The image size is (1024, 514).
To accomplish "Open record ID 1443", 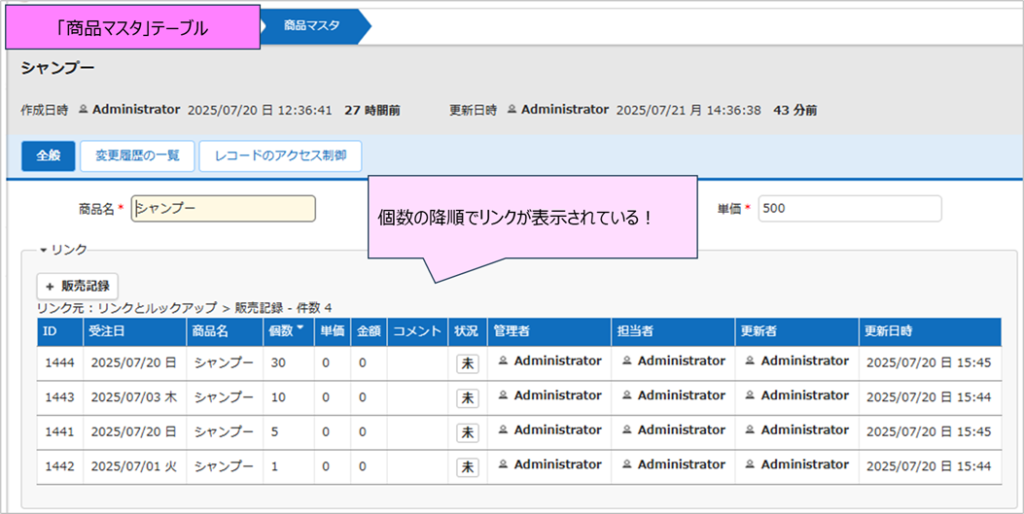I will [x=59, y=398].
